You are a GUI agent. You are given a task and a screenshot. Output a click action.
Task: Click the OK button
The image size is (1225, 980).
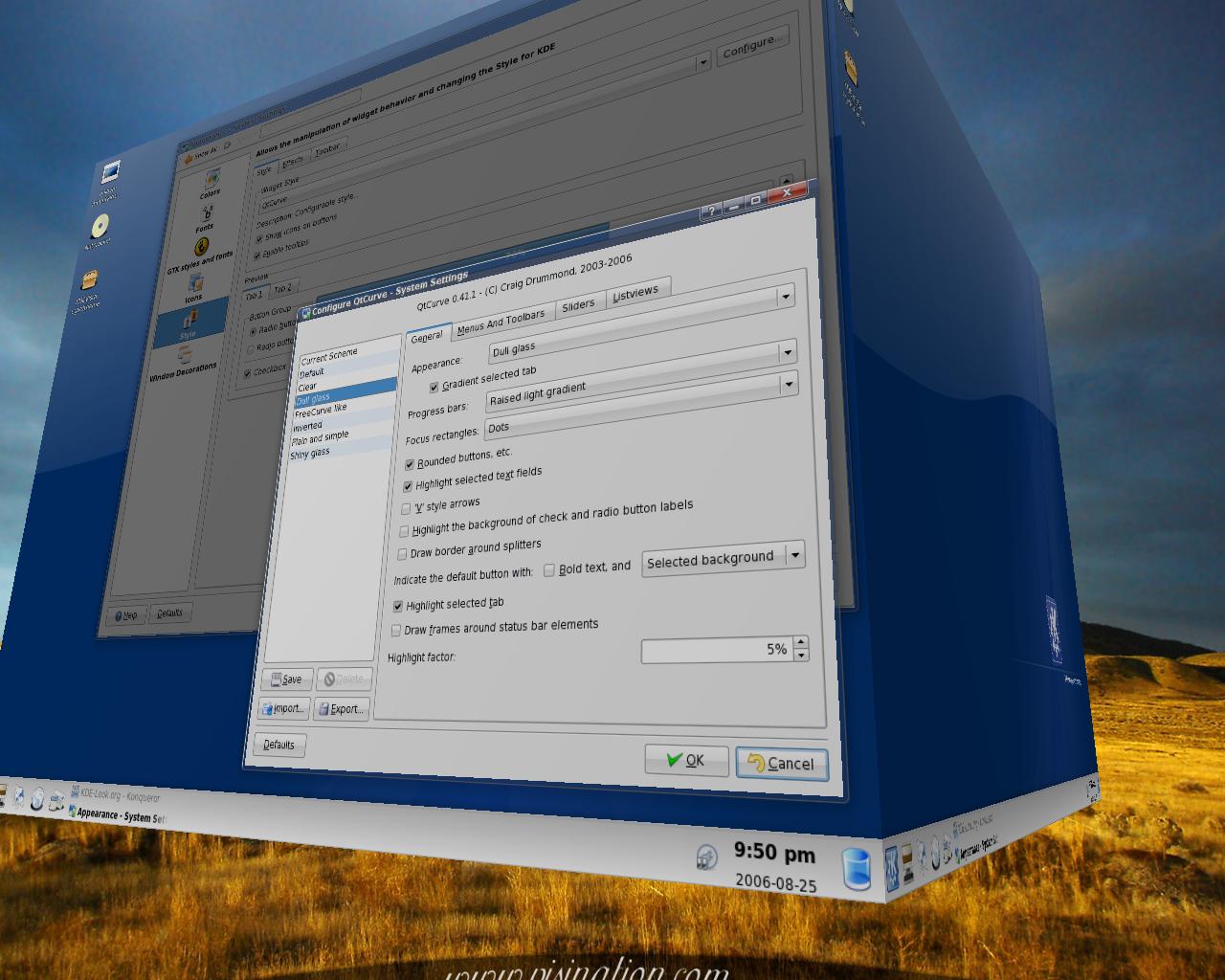(686, 760)
